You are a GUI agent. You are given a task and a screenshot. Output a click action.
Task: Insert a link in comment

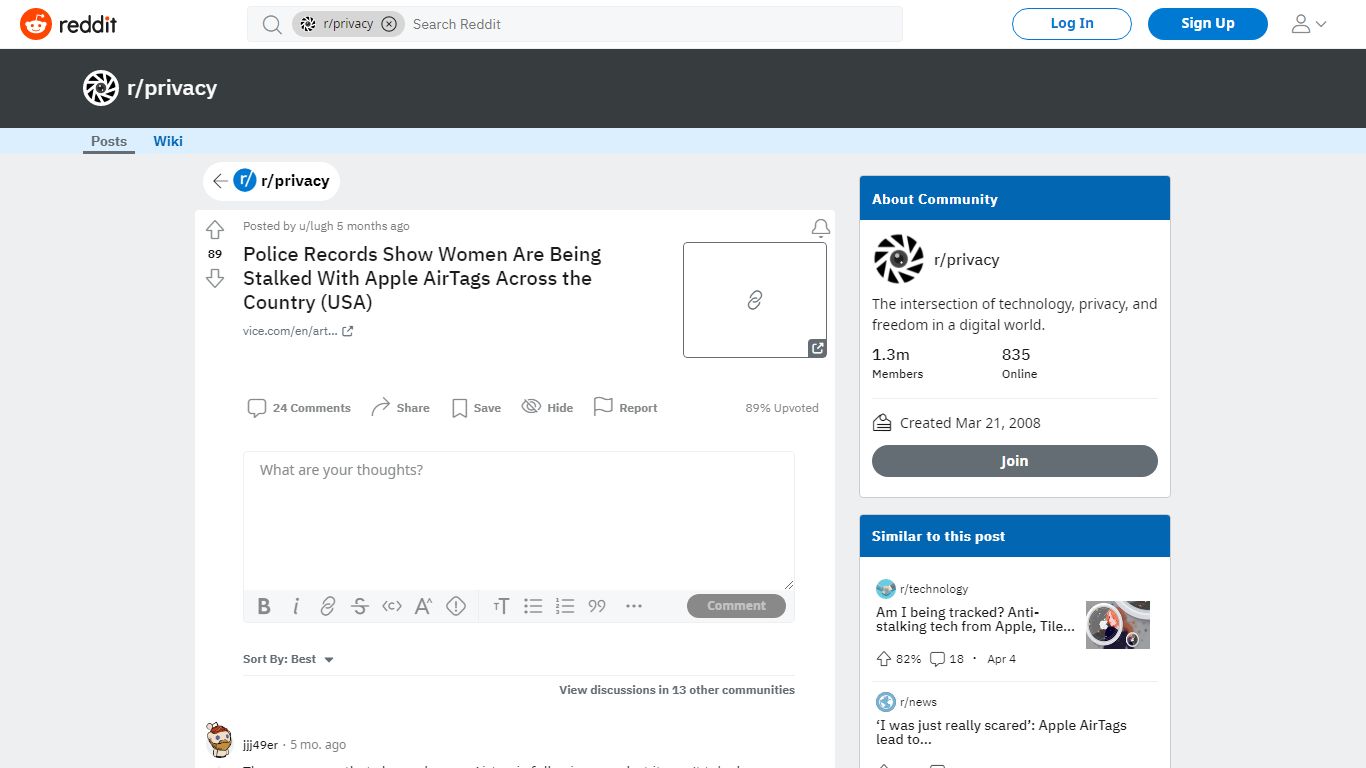tap(328, 606)
